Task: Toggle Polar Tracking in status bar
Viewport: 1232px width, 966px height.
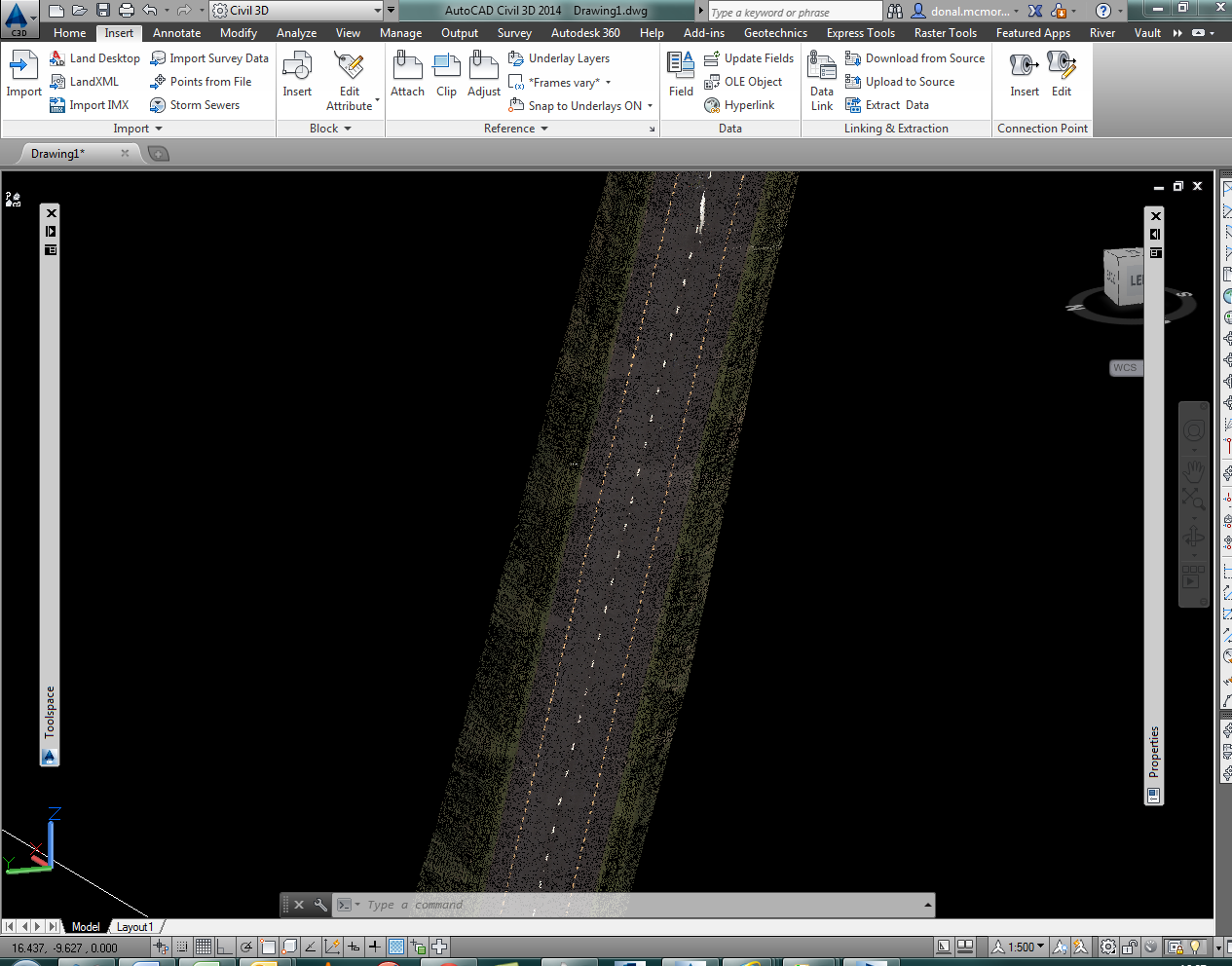Action: [x=246, y=947]
